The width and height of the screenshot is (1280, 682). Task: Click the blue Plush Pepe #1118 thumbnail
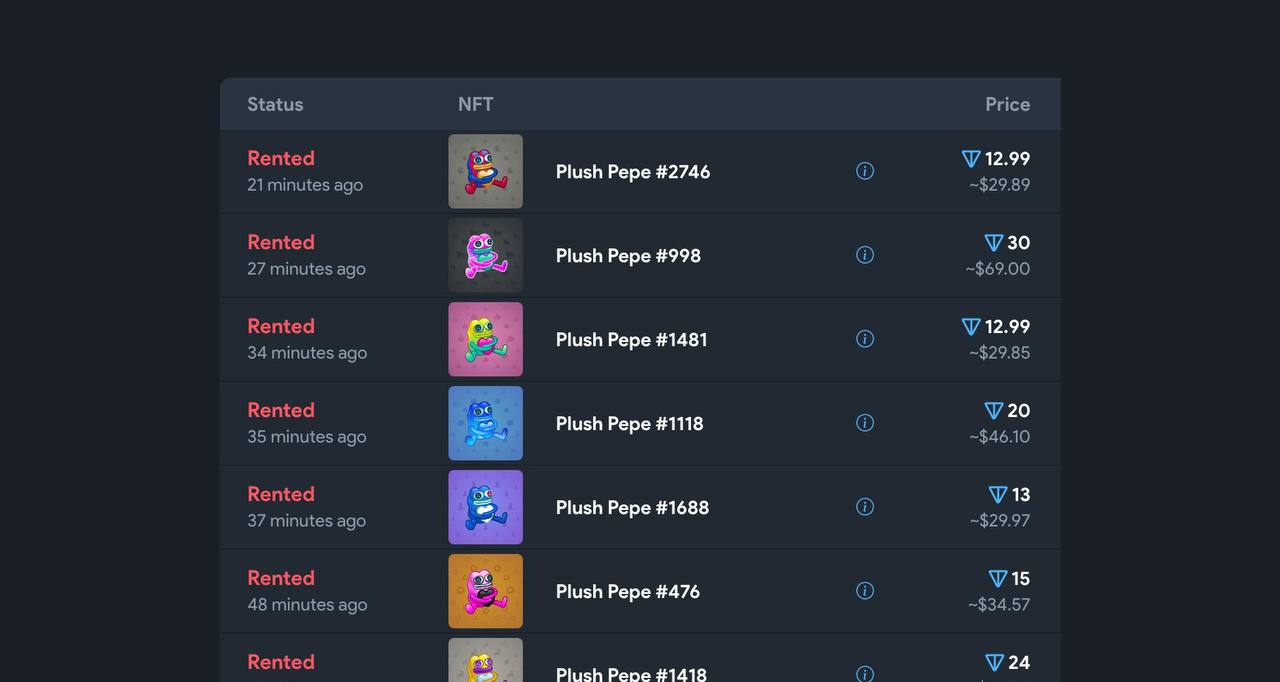point(485,423)
